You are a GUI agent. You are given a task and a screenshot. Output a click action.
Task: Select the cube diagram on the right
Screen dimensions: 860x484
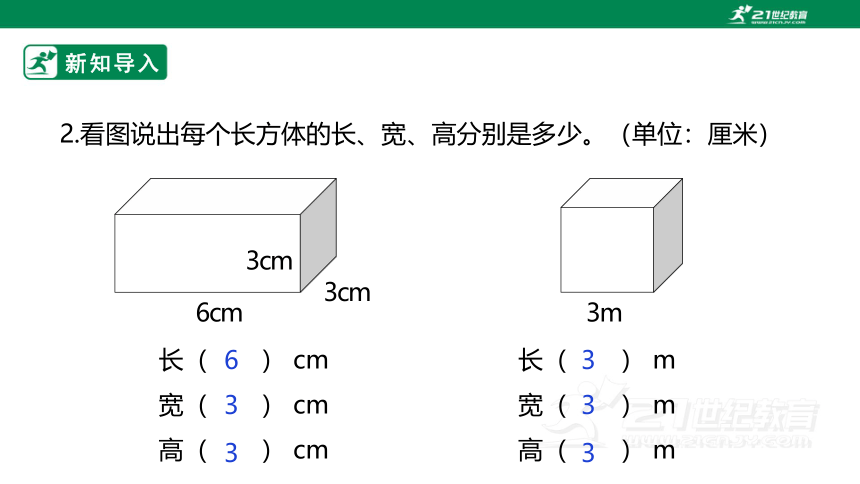(x=621, y=235)
